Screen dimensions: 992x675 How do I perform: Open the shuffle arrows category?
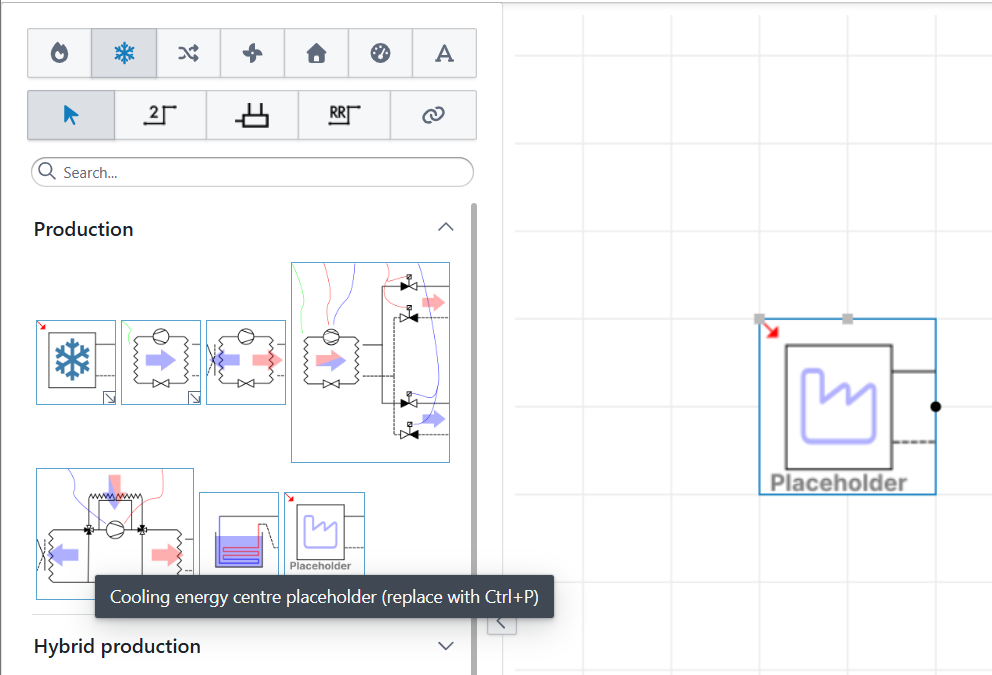[188, 54]
